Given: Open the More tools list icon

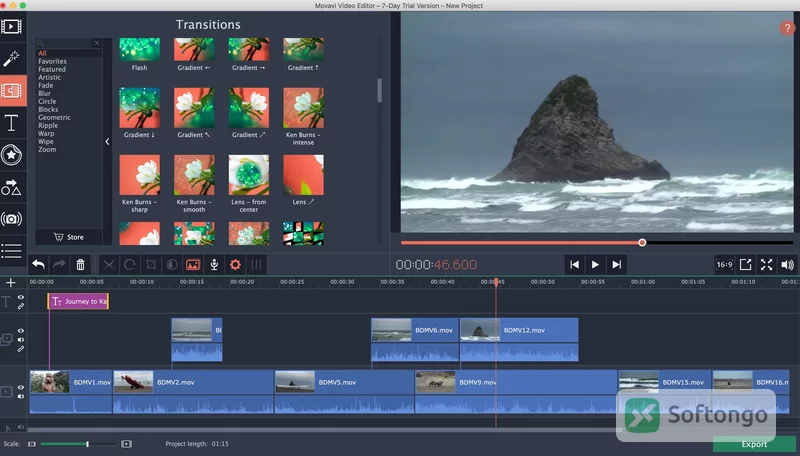Looking at the screenshot, I should click(x=11, y=250).
